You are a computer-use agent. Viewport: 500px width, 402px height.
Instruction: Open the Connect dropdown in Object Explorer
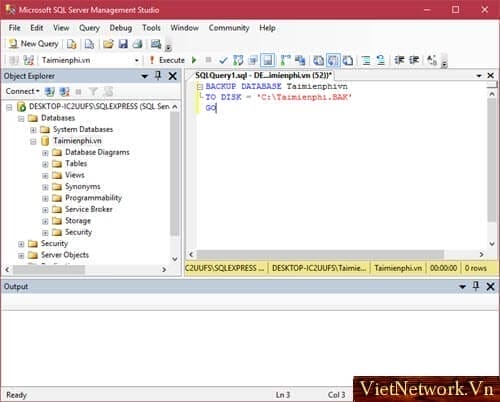[22, 91]
